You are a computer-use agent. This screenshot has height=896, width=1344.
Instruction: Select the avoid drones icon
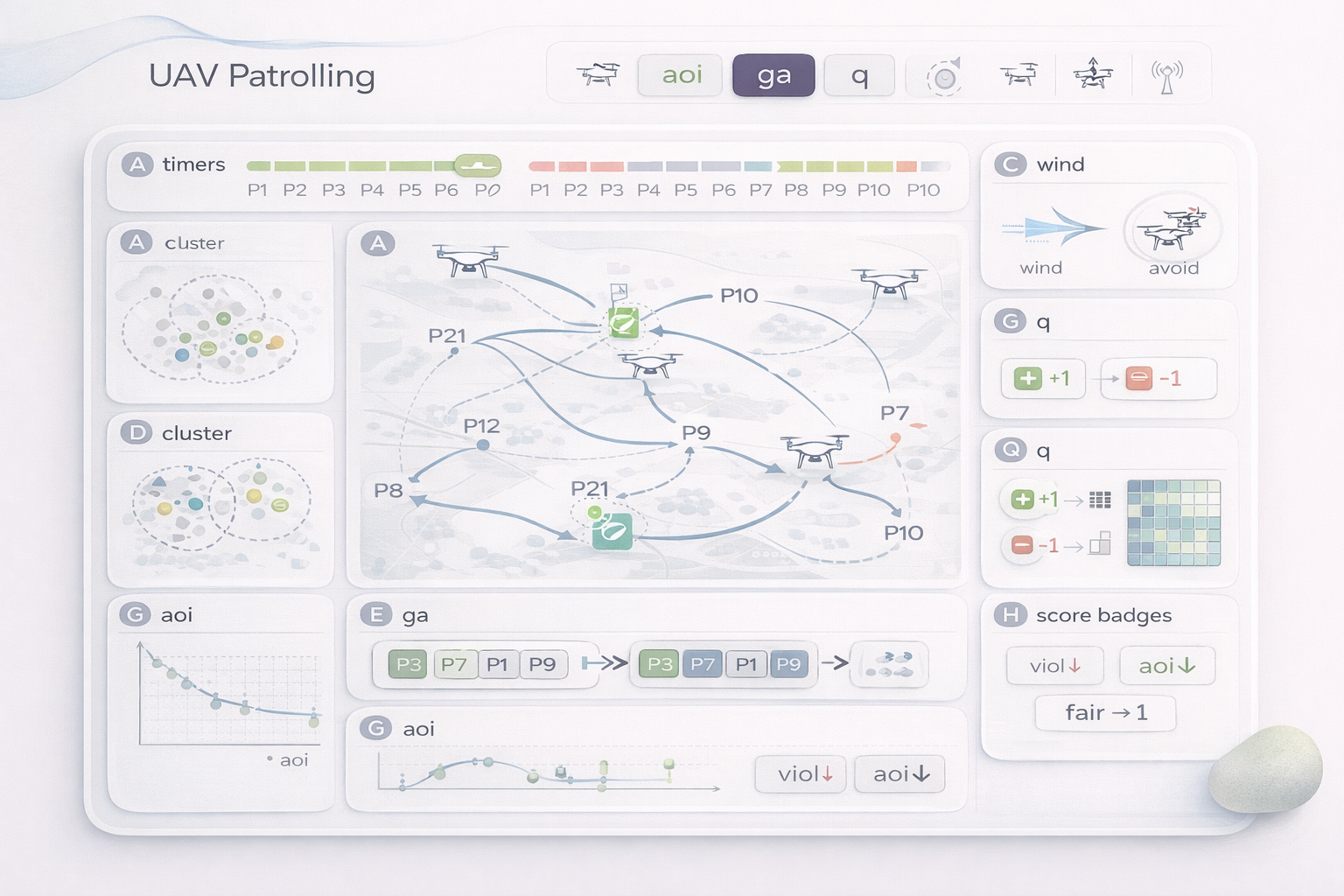coord(1172,227)
